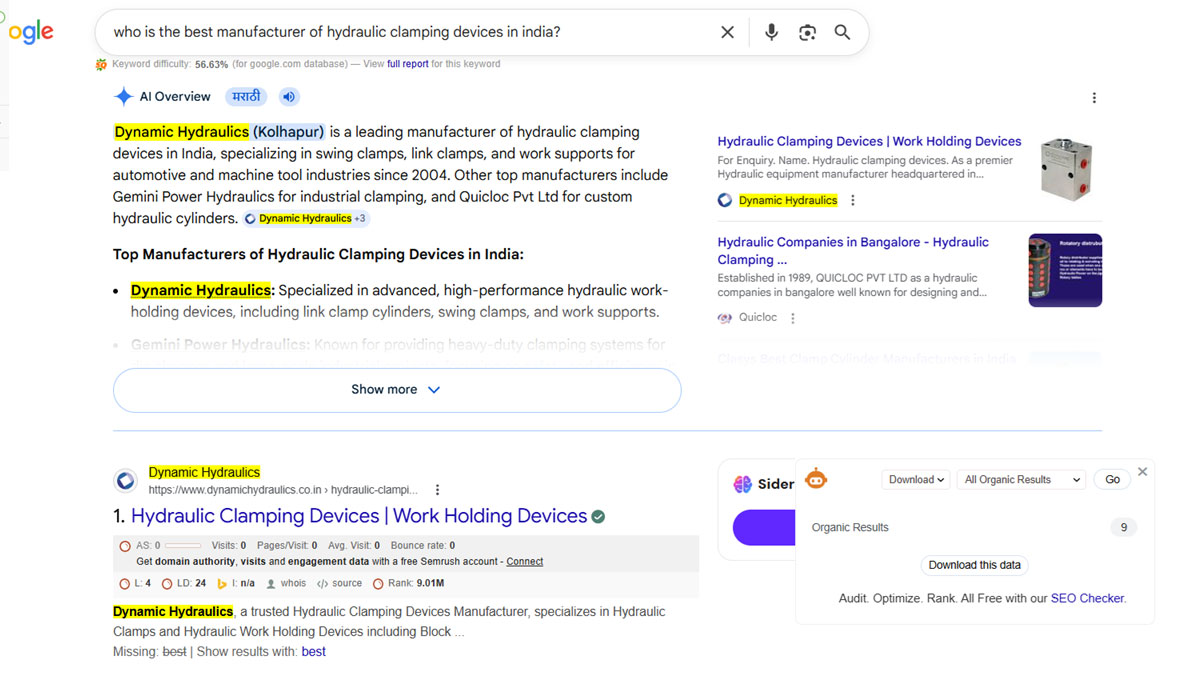Click the dynamichydraulics.co.in URL breadcrumb
1200x699 pixels.
click(x=283, y=490)
